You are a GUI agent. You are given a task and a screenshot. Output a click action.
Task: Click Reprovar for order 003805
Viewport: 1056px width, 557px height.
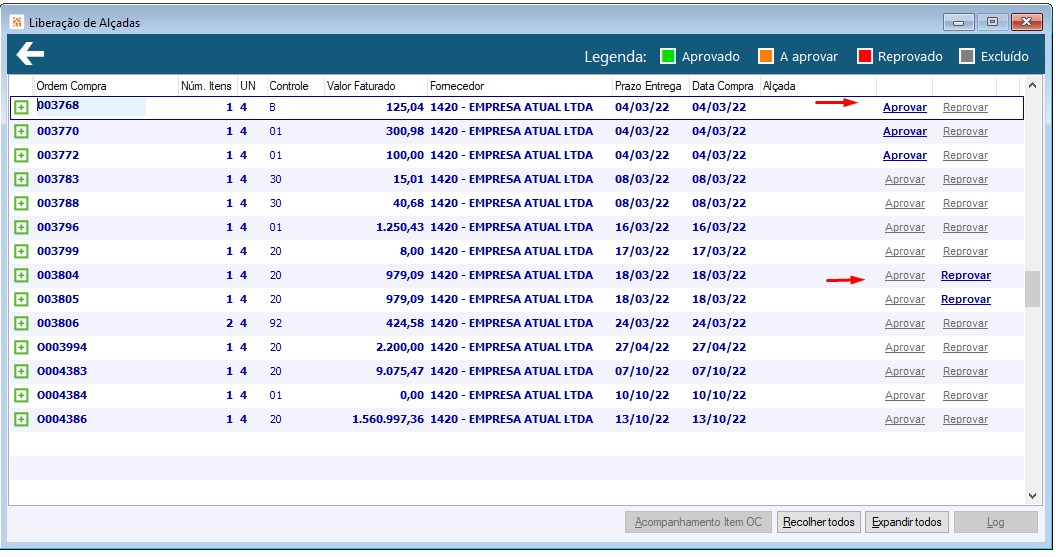[x=966, y=300]
